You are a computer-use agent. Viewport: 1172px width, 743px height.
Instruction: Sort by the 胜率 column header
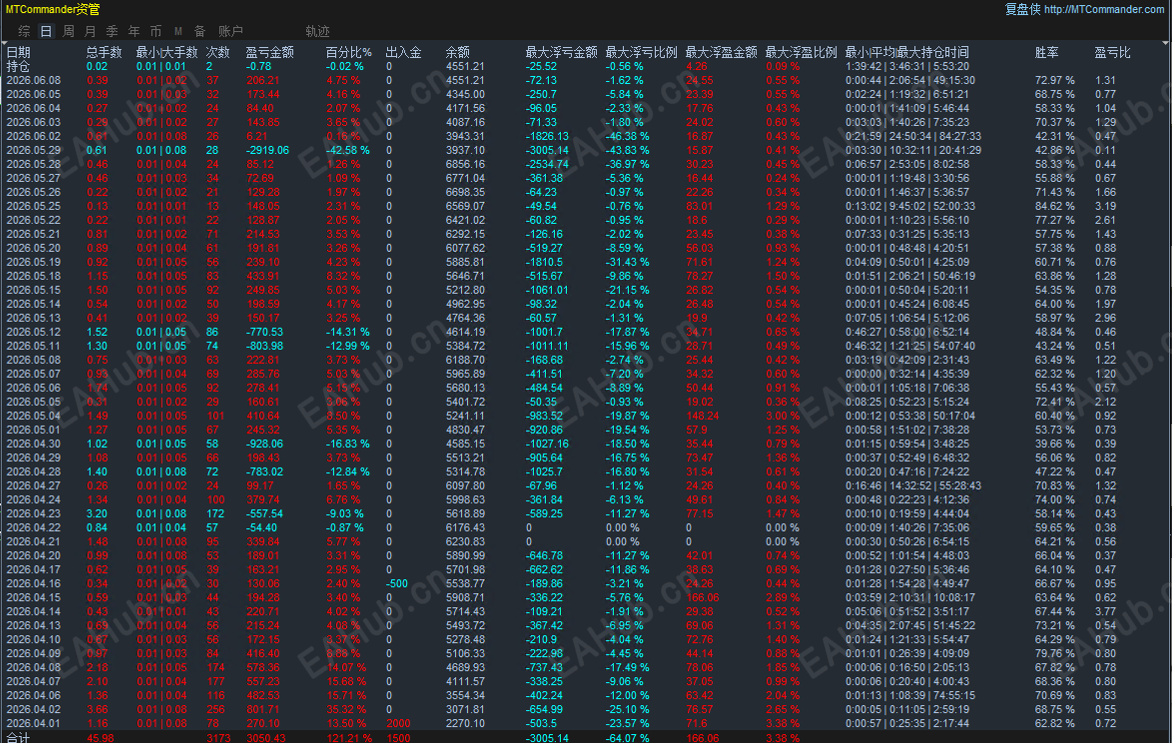[x=1046, y=52]
